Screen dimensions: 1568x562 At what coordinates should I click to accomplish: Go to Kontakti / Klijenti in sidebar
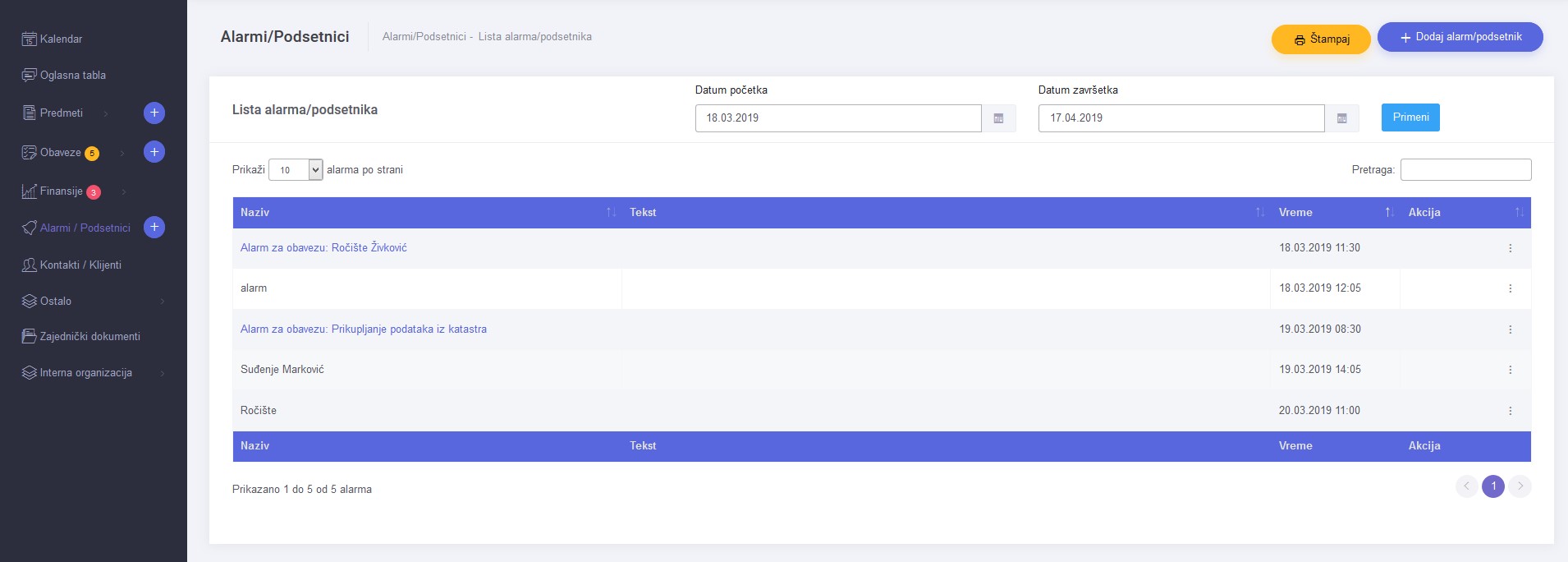point(80,265)
